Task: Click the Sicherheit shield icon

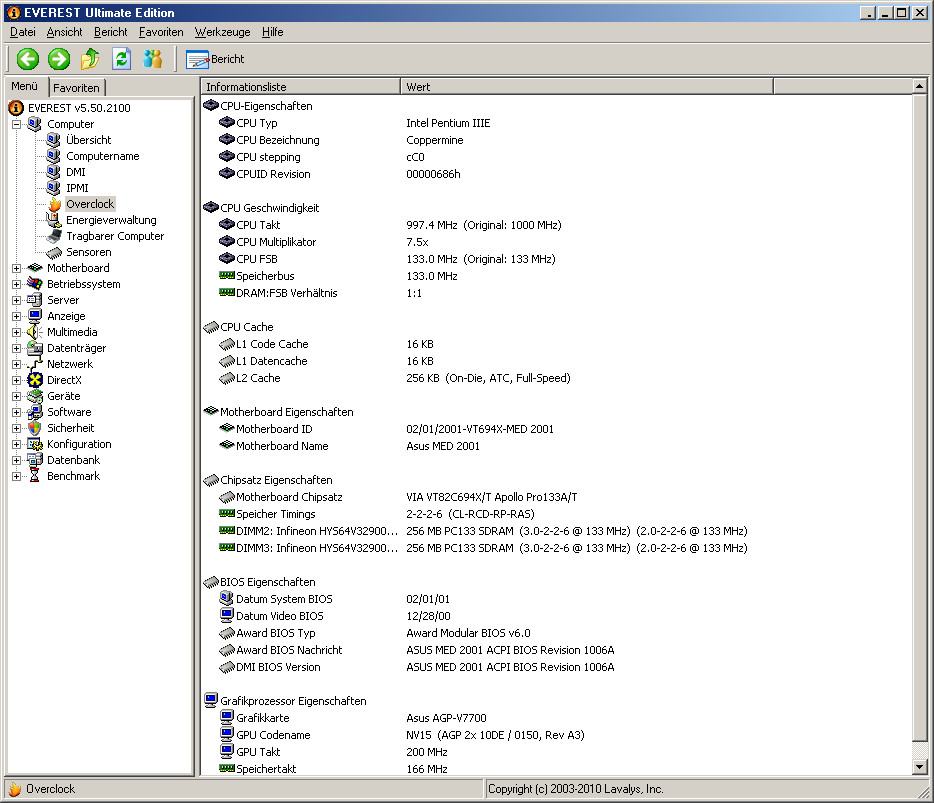Action: point(35,428)
